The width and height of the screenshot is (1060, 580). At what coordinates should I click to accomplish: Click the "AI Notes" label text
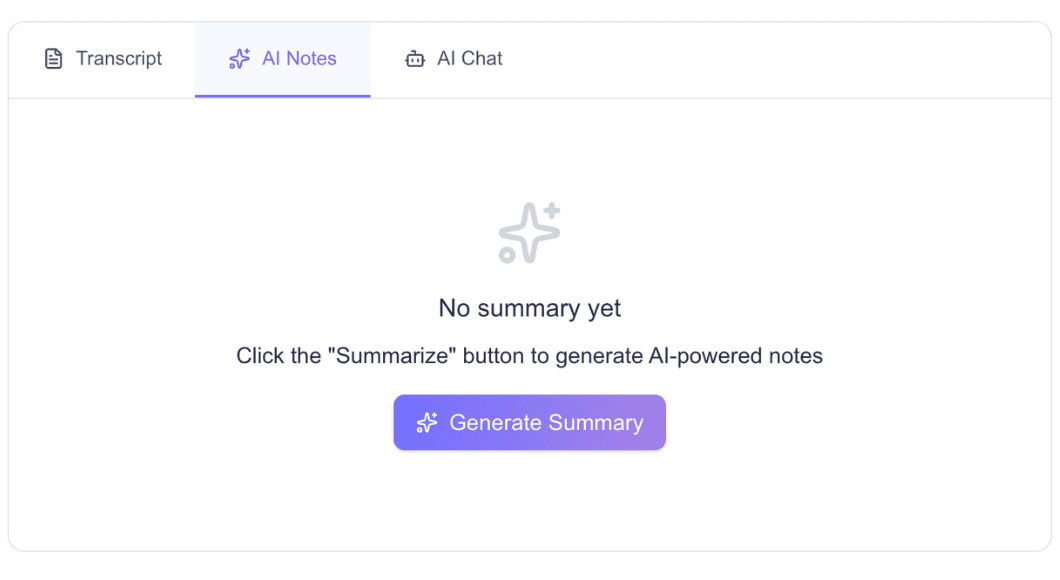[299, 59]
